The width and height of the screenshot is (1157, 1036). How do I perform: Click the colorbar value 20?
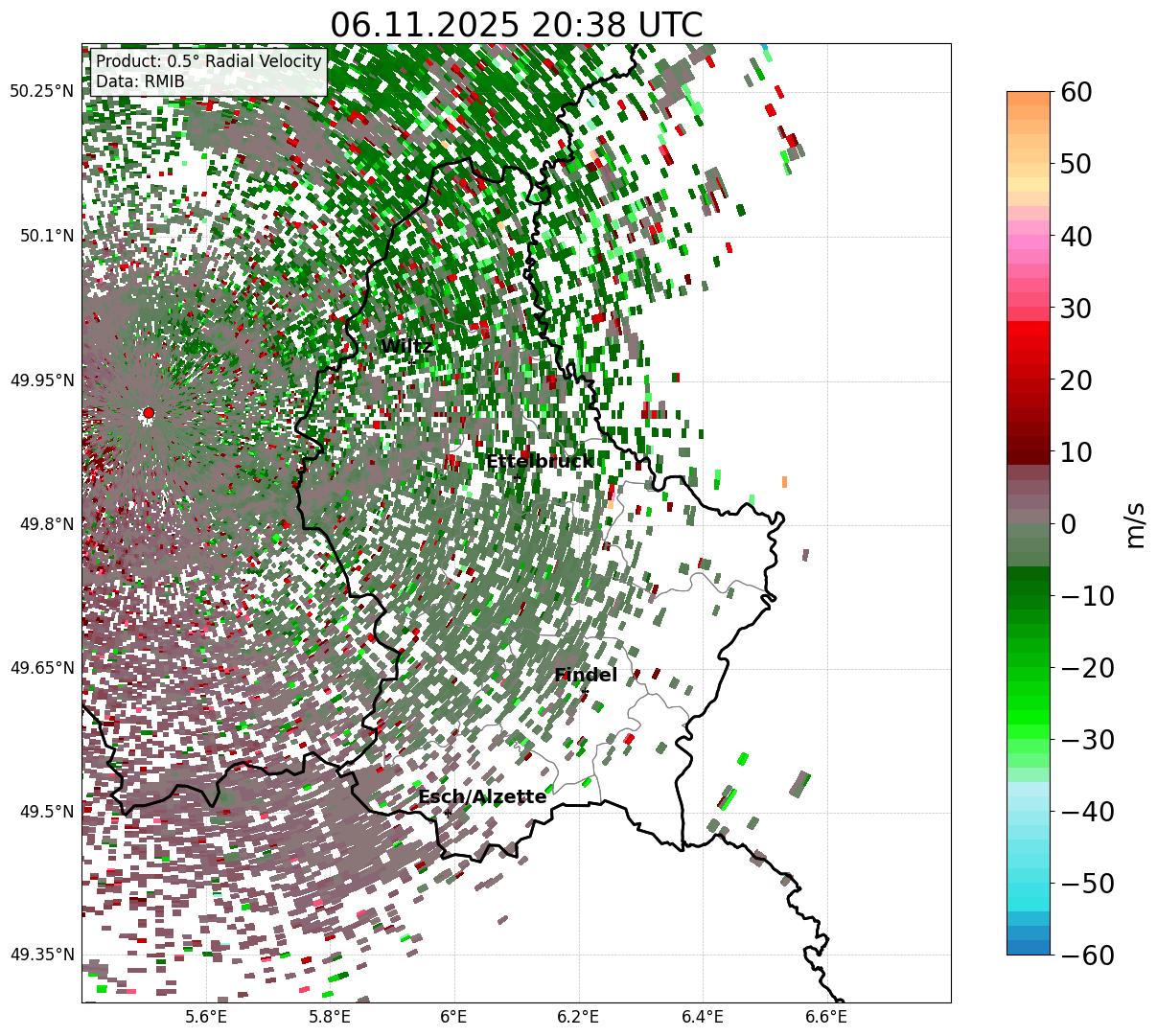coord(1076,380)
